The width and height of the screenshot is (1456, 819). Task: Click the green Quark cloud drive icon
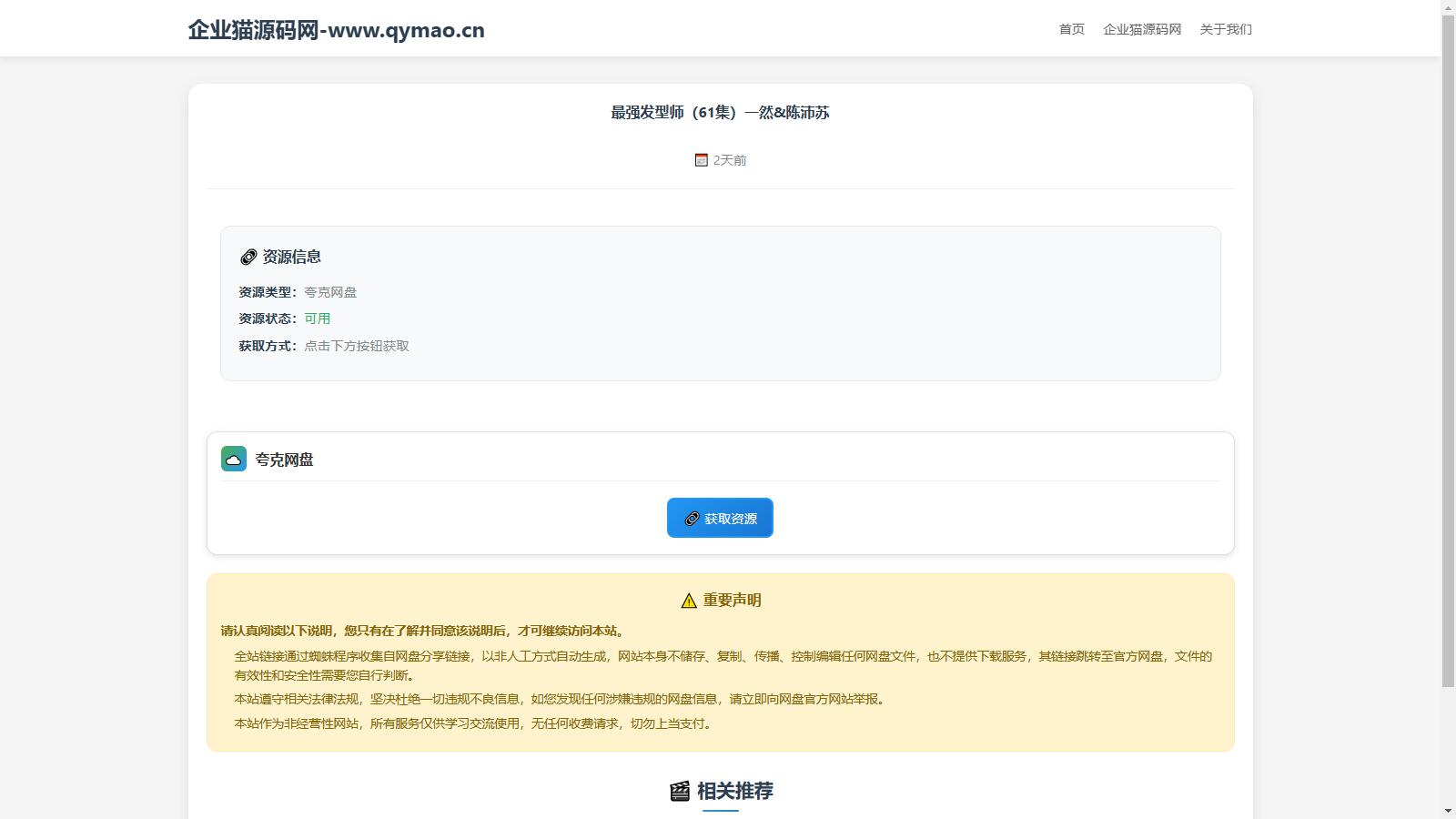[x=234, y=459]
